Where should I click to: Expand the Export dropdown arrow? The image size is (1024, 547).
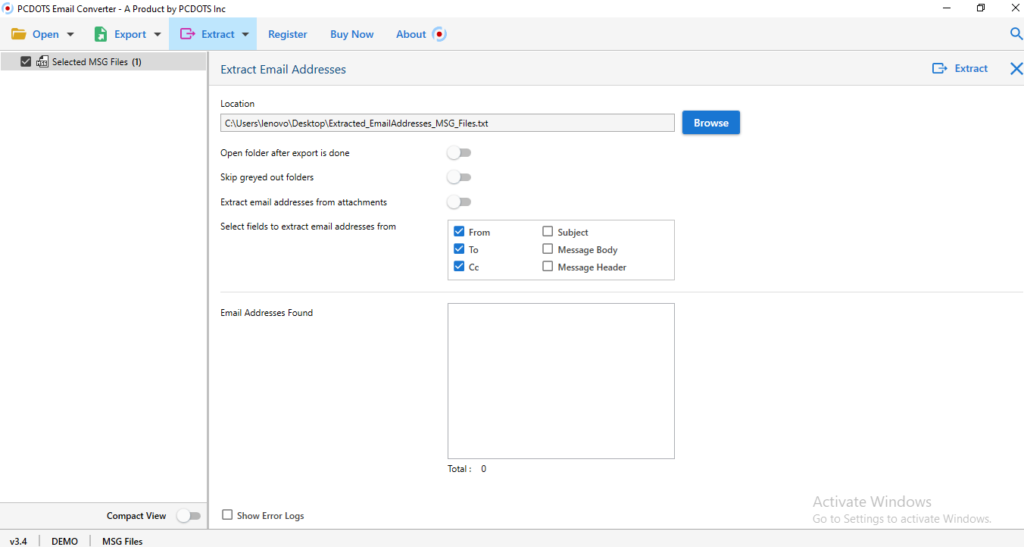coord(157,35)
